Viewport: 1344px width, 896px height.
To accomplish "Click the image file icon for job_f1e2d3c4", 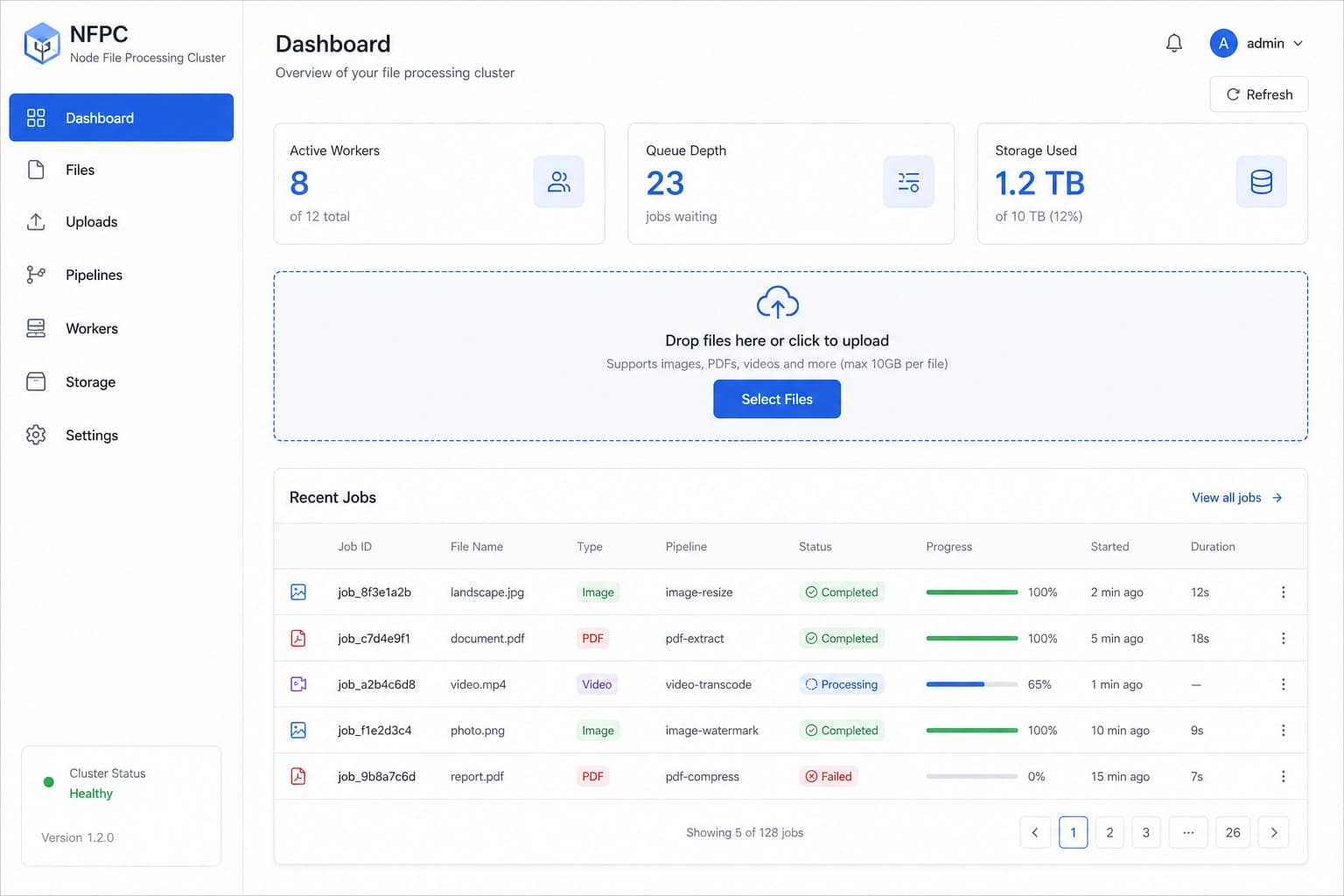I will click(x=298, y=730).
